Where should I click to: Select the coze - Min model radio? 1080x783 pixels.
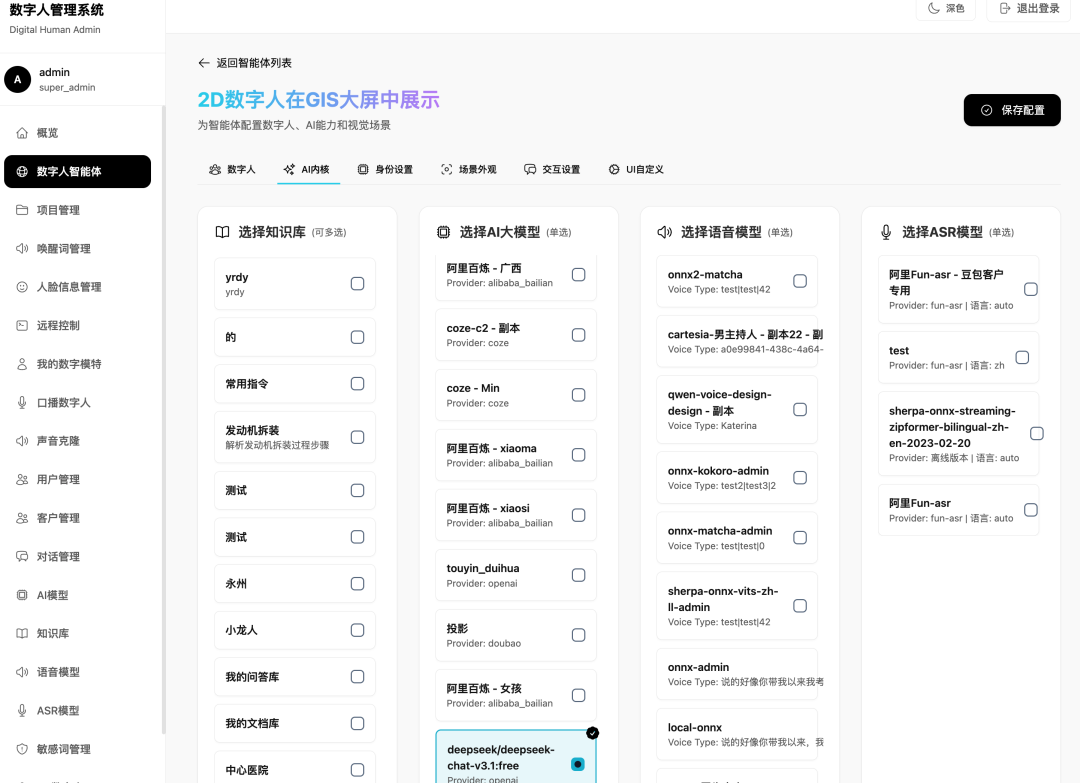(579, 395)
